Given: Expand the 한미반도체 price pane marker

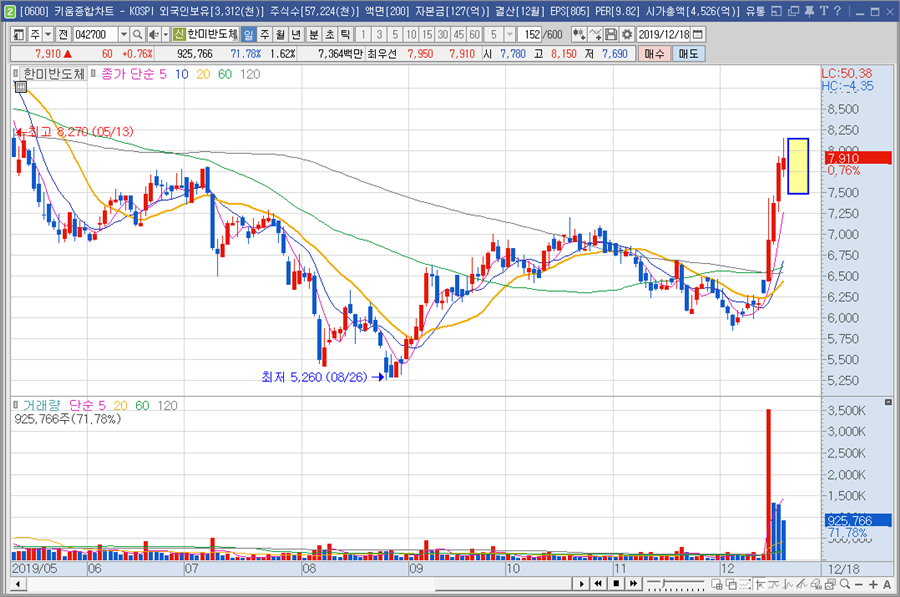Looking at the screenshot, I should [16, 73].
